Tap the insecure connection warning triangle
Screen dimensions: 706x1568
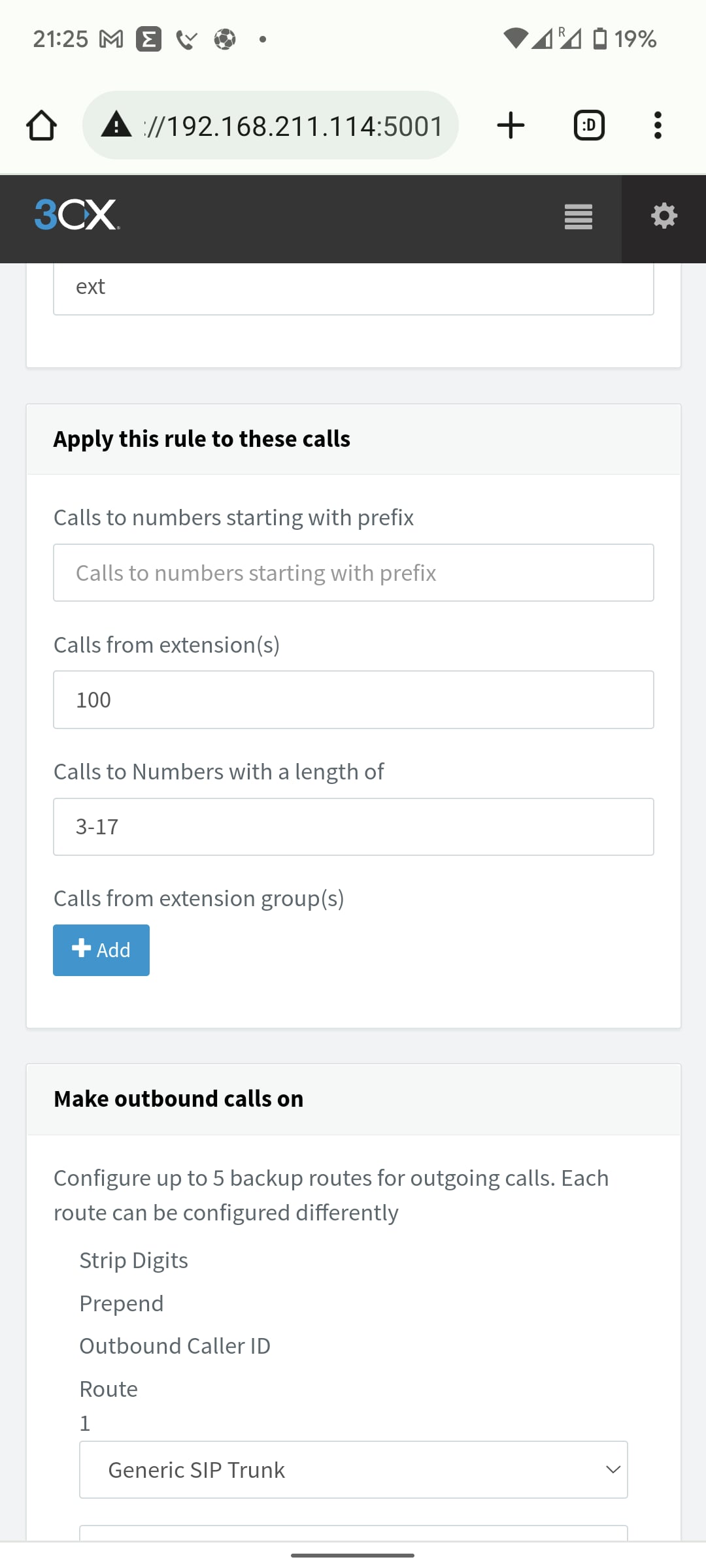[x=116, y=124]
